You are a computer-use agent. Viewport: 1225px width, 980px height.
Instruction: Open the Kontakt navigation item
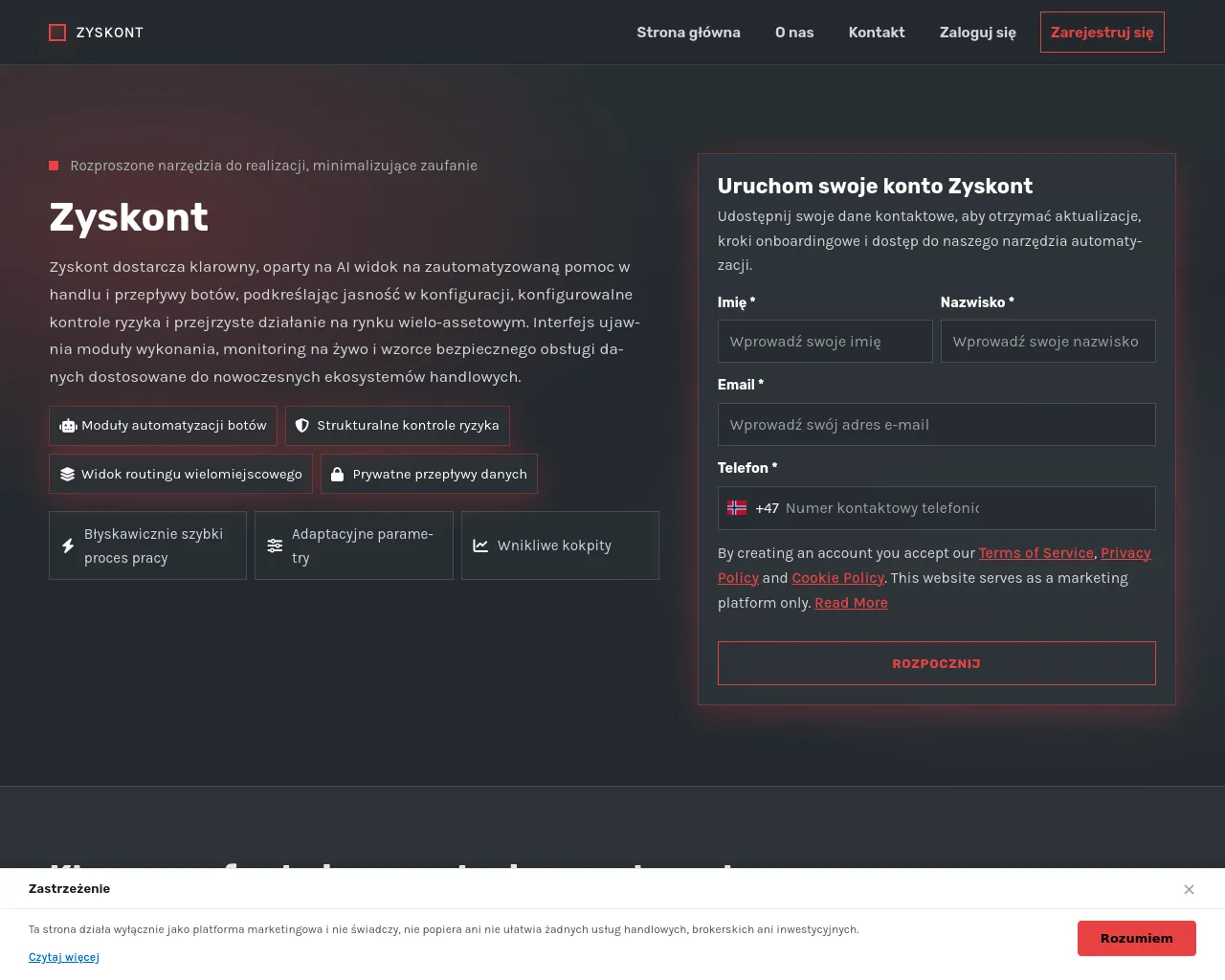[x=877, y=33]
